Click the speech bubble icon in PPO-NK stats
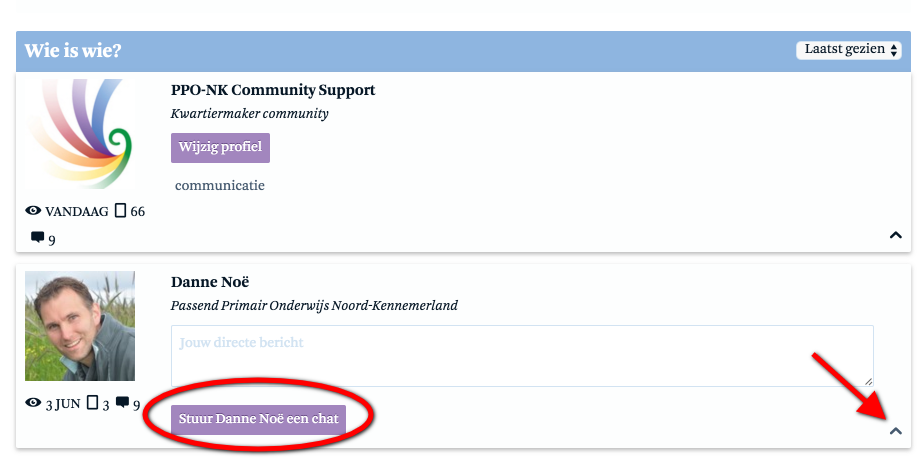 (37, 238)
